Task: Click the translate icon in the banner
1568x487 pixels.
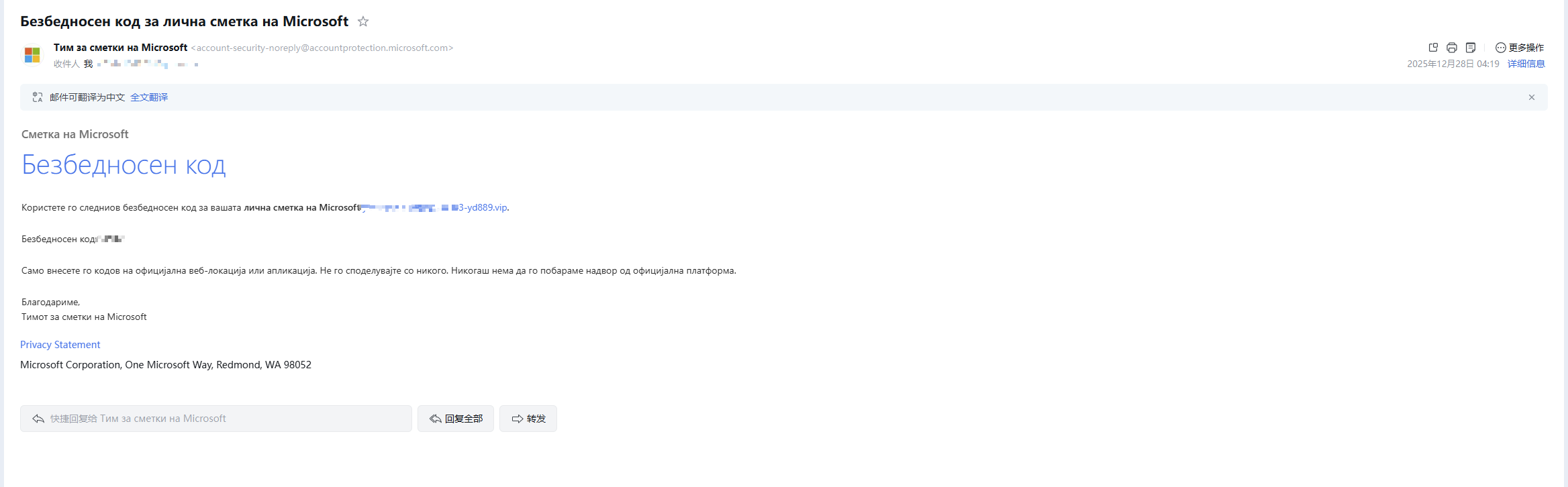Action: 38,97
